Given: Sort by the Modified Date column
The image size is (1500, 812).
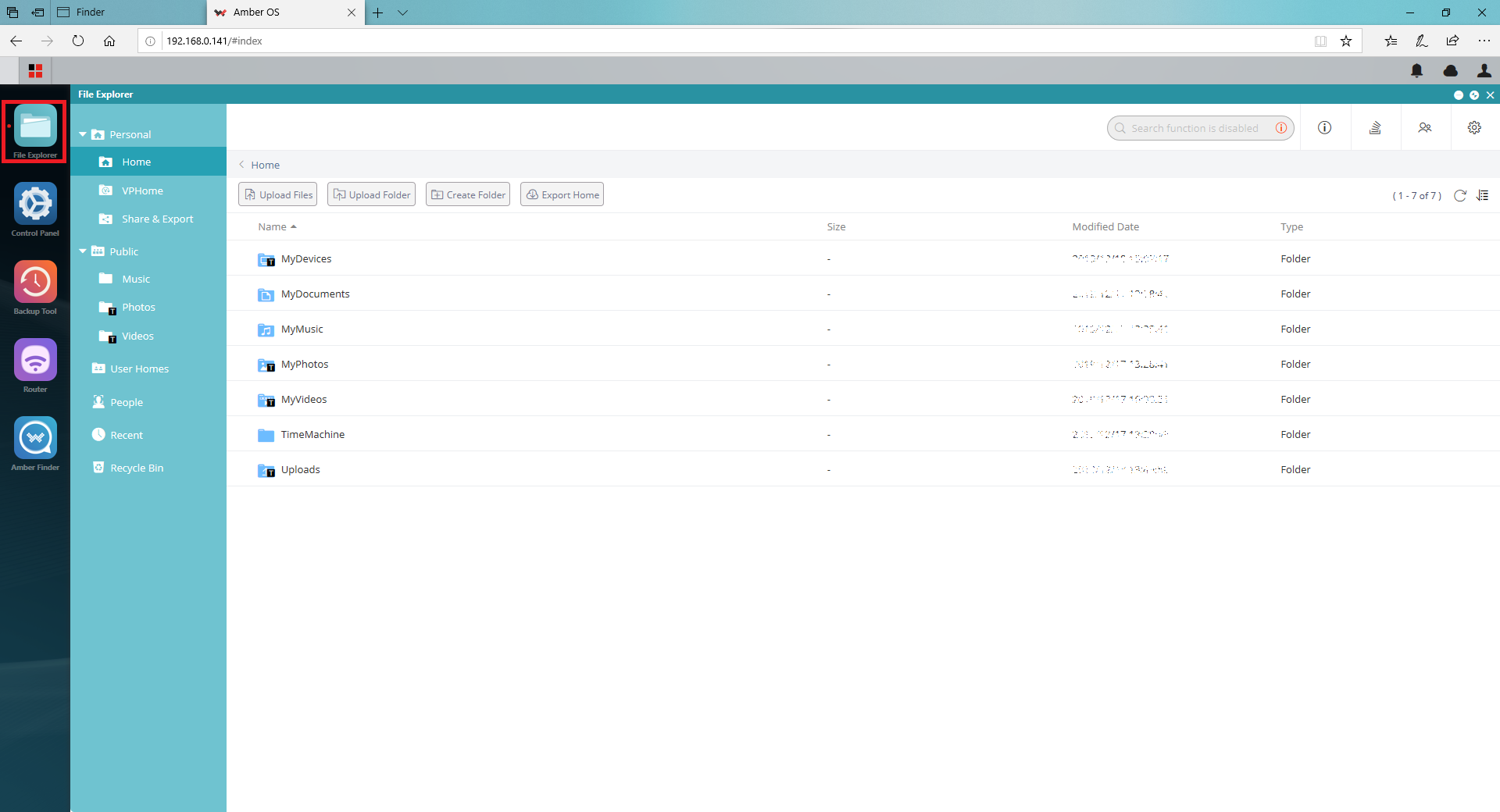Looking at the screenshot, I should click(x=1105, y=226).
